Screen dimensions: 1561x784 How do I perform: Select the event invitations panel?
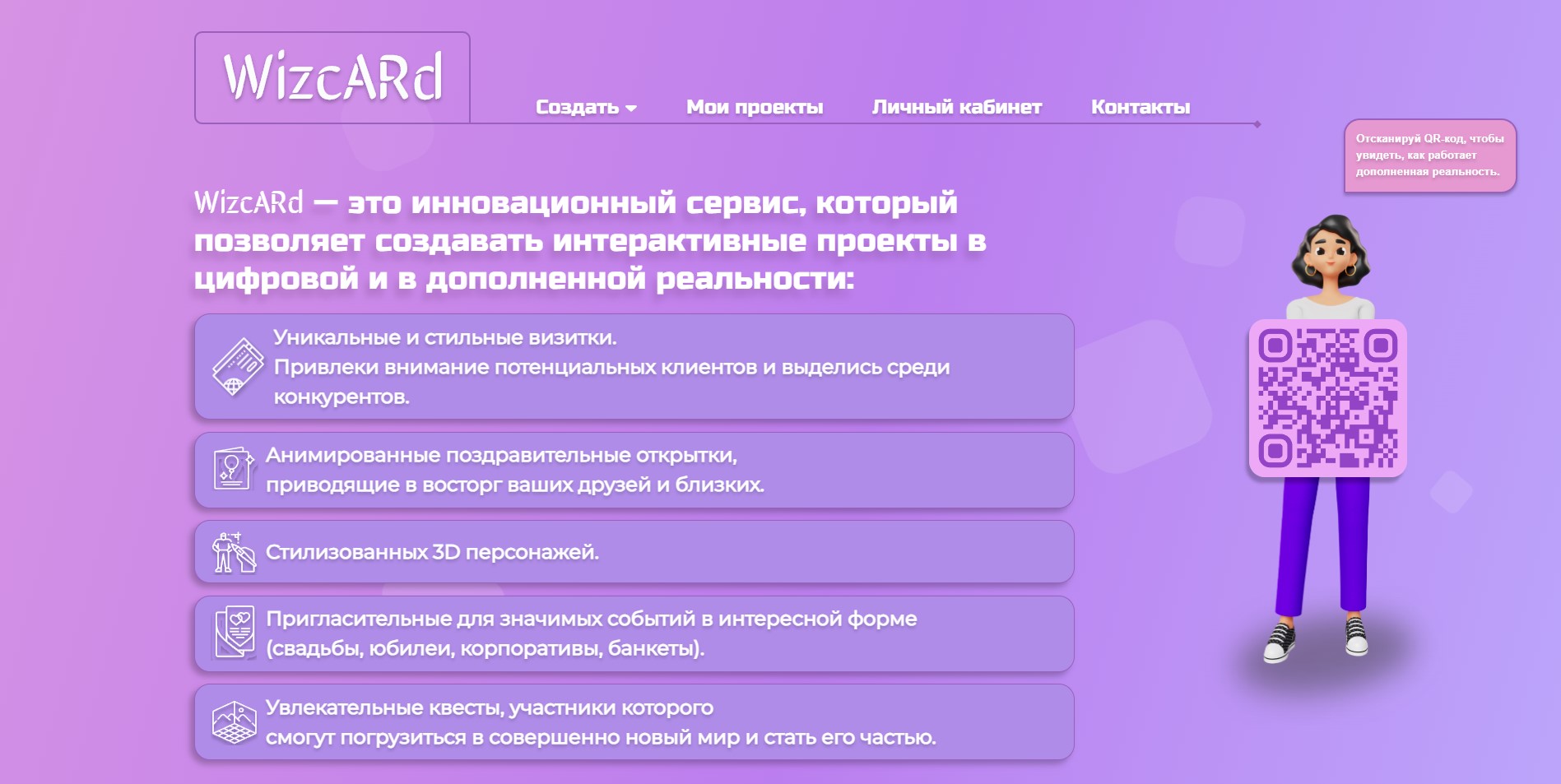coord(634,633)
